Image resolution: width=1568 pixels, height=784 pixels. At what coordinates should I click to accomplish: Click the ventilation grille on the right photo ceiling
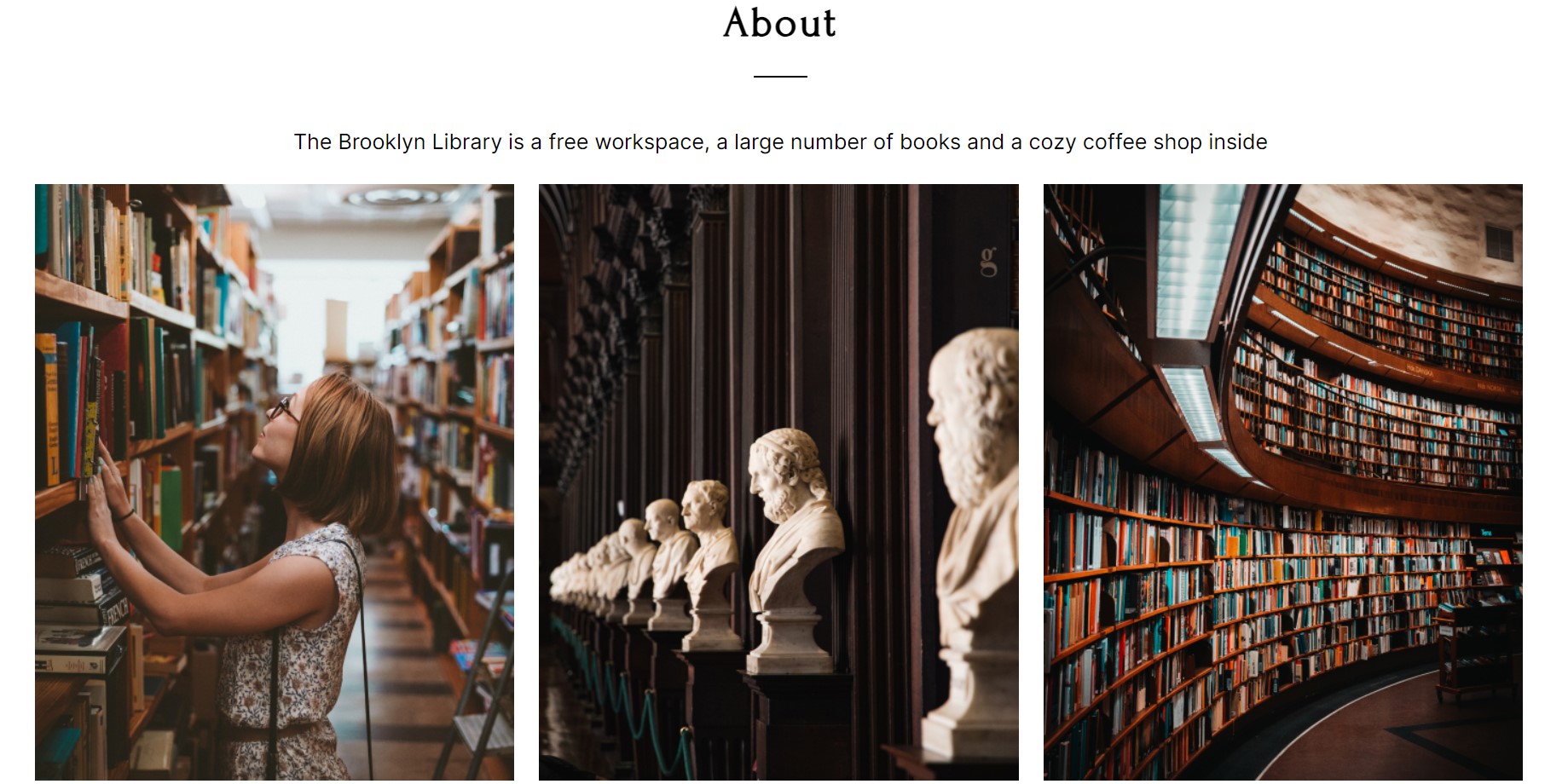tap(1499, 242)
